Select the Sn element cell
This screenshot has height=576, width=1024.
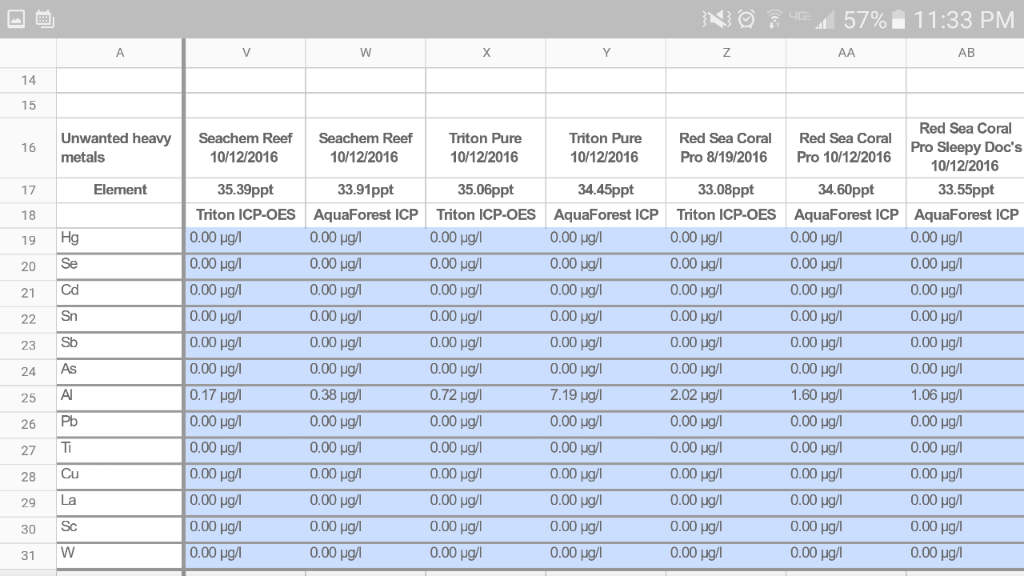[120, 319]
